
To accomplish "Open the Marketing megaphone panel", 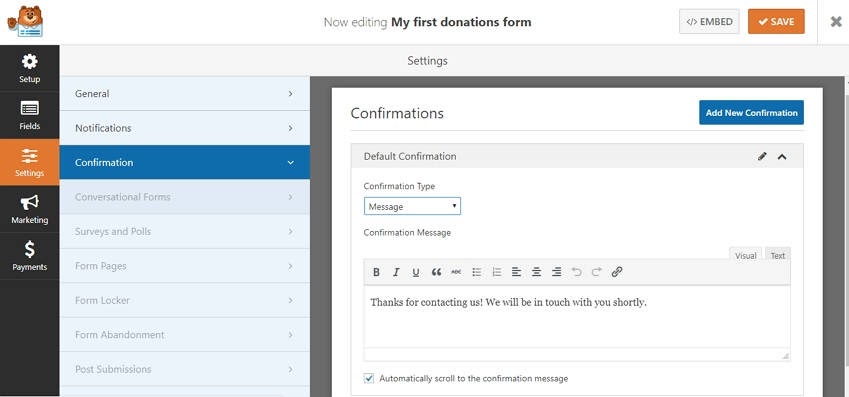I will 30,209.
